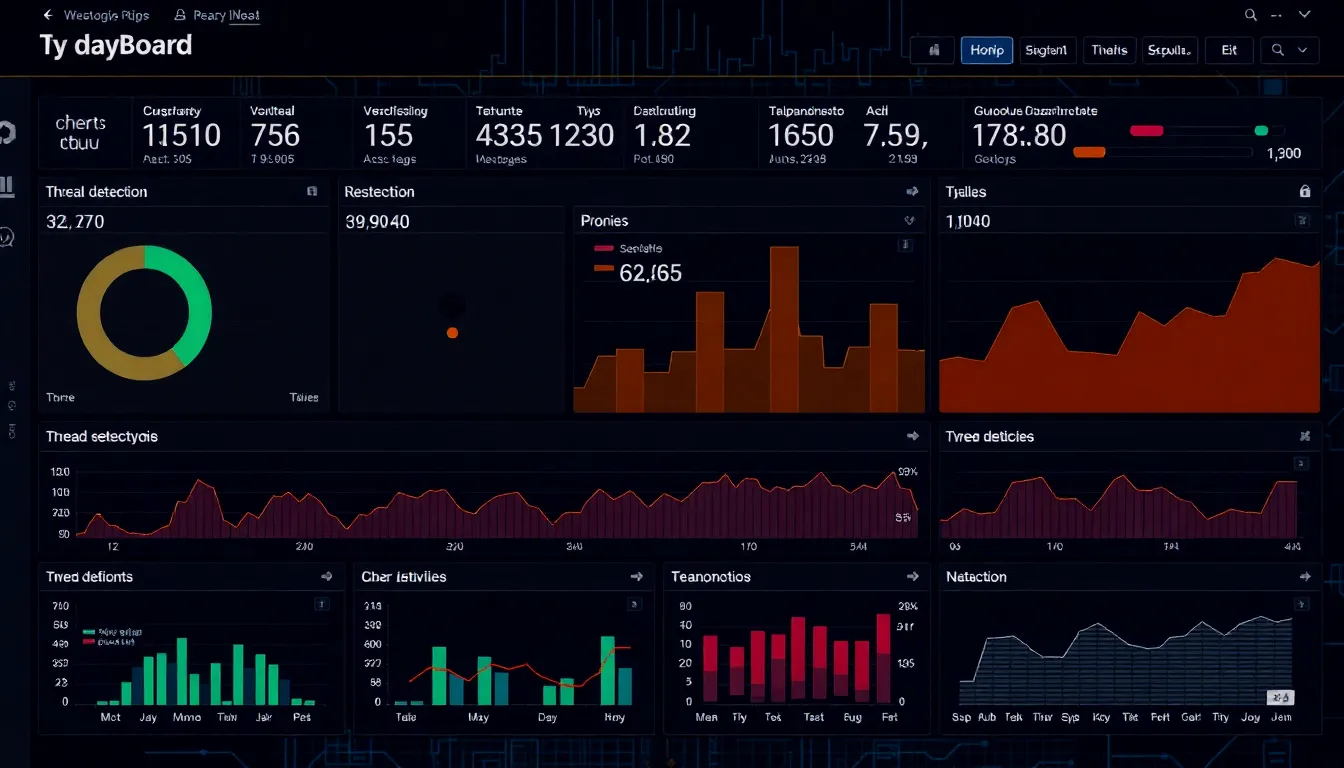Viewport: 1344px width, 768px height.
Task: Switch to the Sigtent tab
Action: tap(1047, 49)
